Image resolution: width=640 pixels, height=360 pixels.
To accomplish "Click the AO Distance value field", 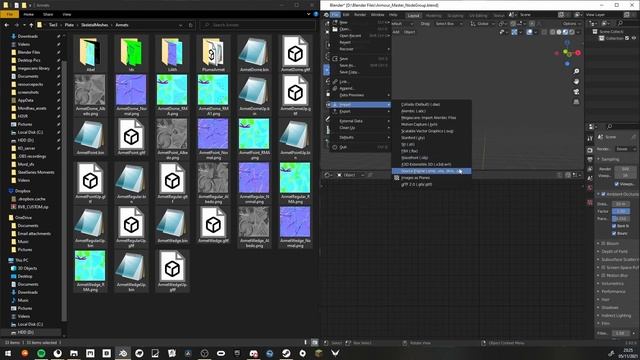I will click(x=621, y=204).
